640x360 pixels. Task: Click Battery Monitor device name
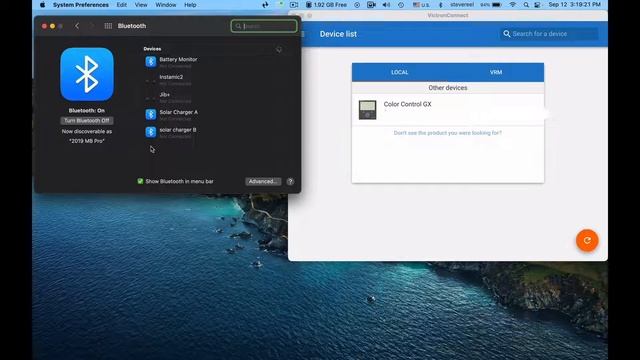point(178,59)
